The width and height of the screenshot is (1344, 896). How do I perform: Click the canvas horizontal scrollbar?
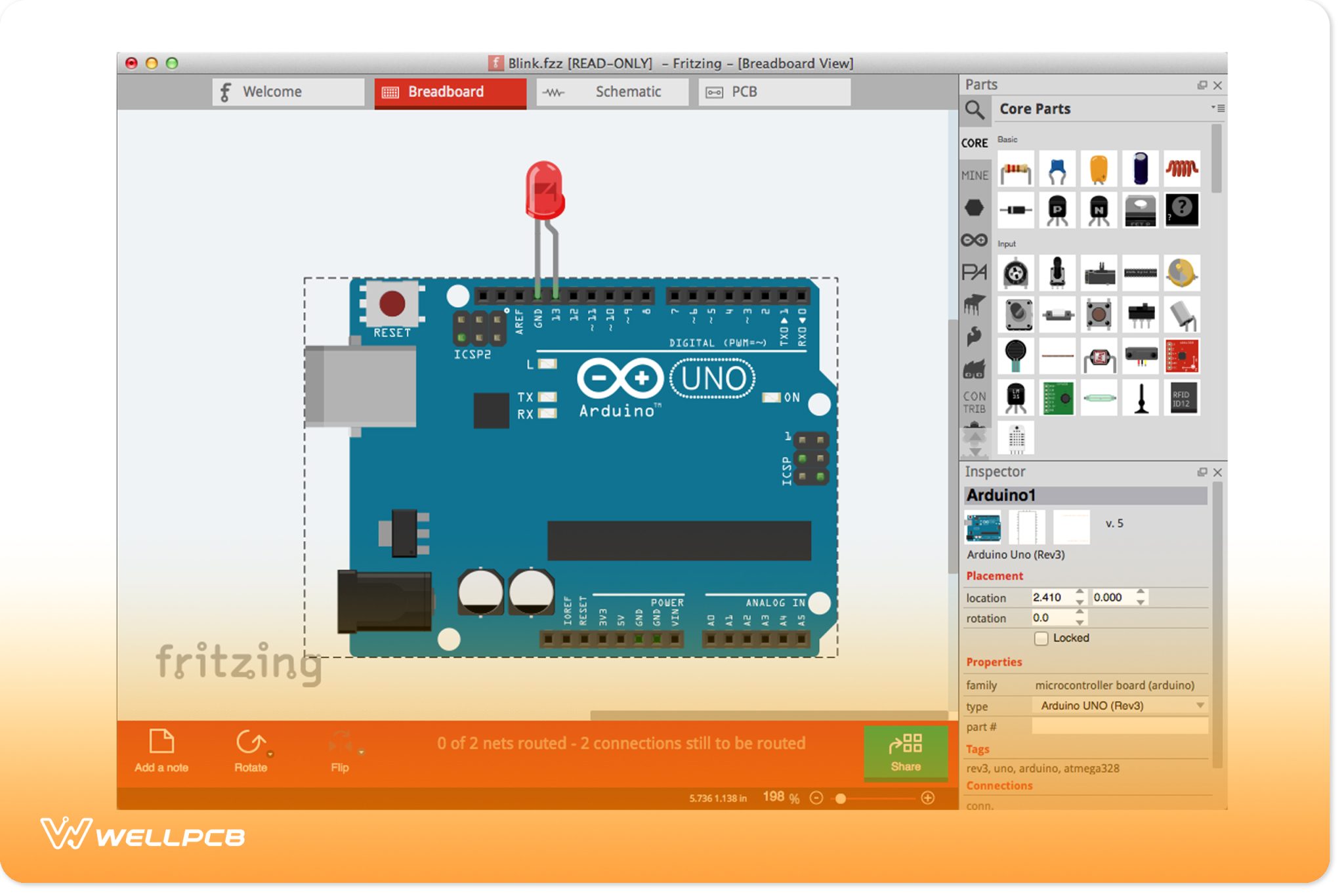click(769, 715)
